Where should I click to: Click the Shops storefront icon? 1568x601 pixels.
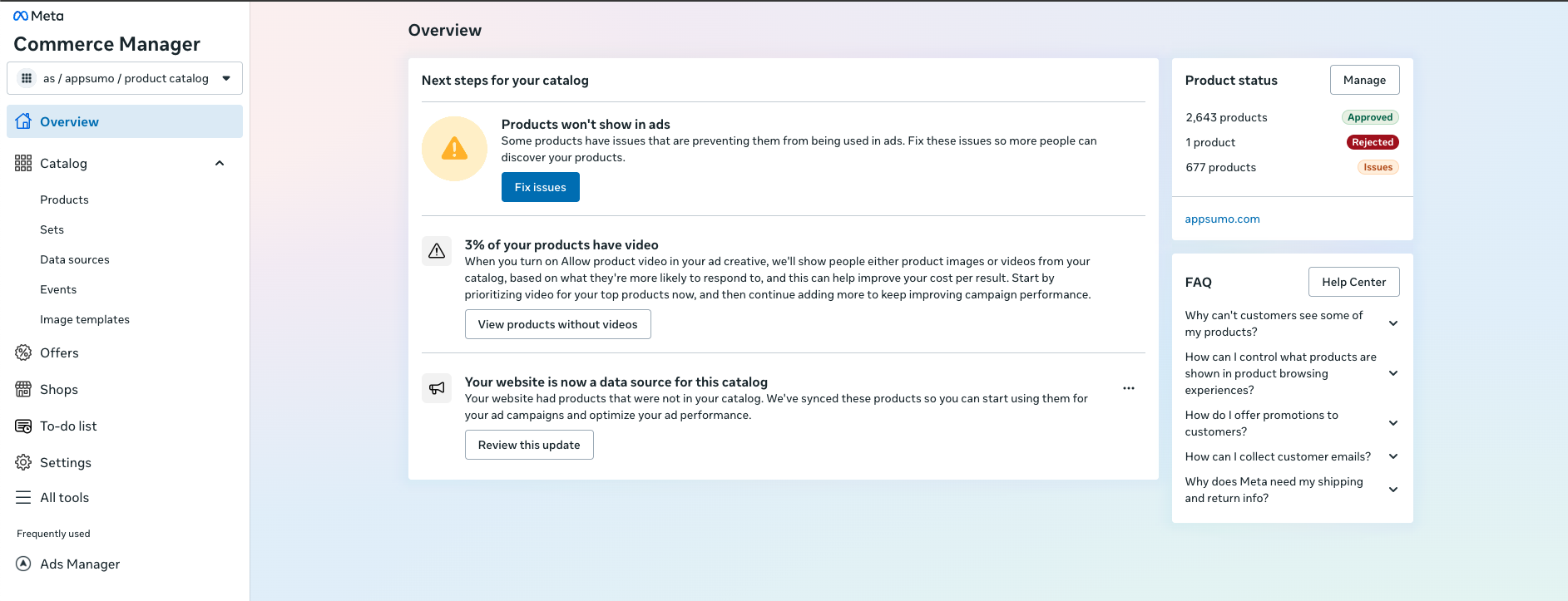coord(23,389)
